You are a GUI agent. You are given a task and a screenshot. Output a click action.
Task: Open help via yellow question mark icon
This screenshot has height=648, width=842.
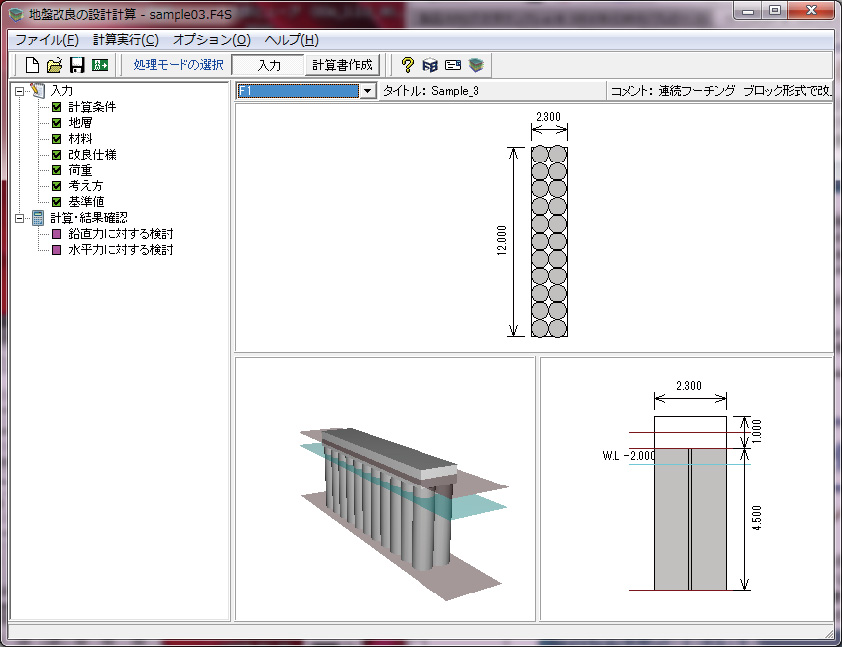(x=408, y=65)
